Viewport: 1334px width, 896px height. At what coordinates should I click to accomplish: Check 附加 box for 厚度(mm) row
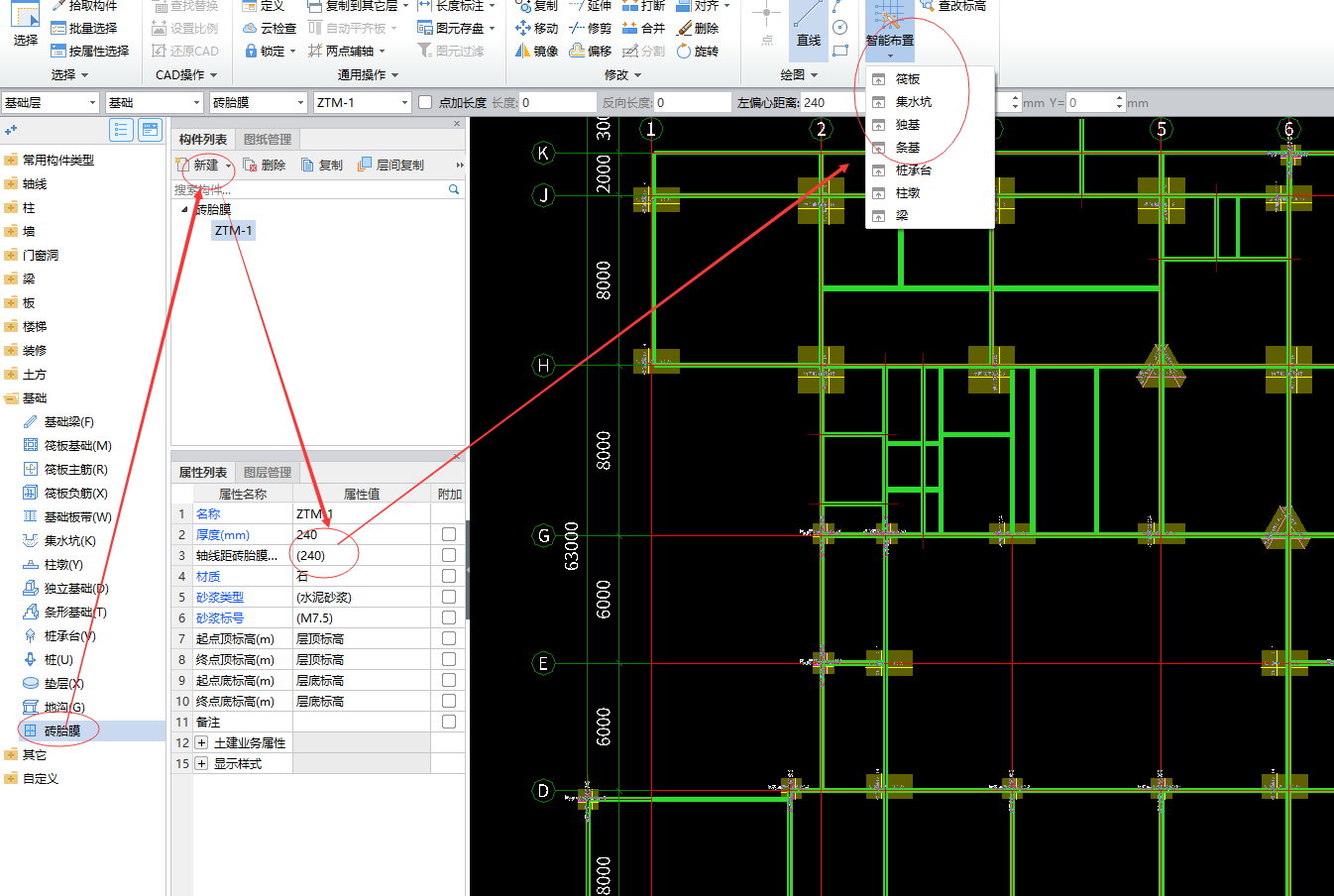(x=449, y=534)
